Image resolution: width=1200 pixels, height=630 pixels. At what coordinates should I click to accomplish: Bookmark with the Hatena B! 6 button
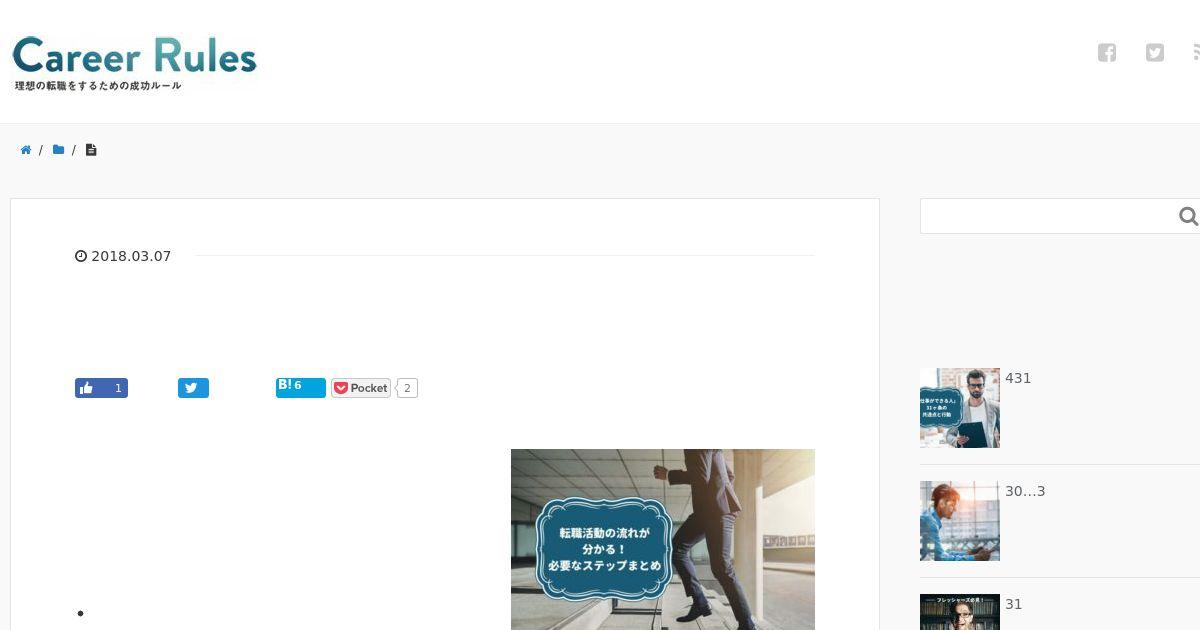tap(301, 387)
